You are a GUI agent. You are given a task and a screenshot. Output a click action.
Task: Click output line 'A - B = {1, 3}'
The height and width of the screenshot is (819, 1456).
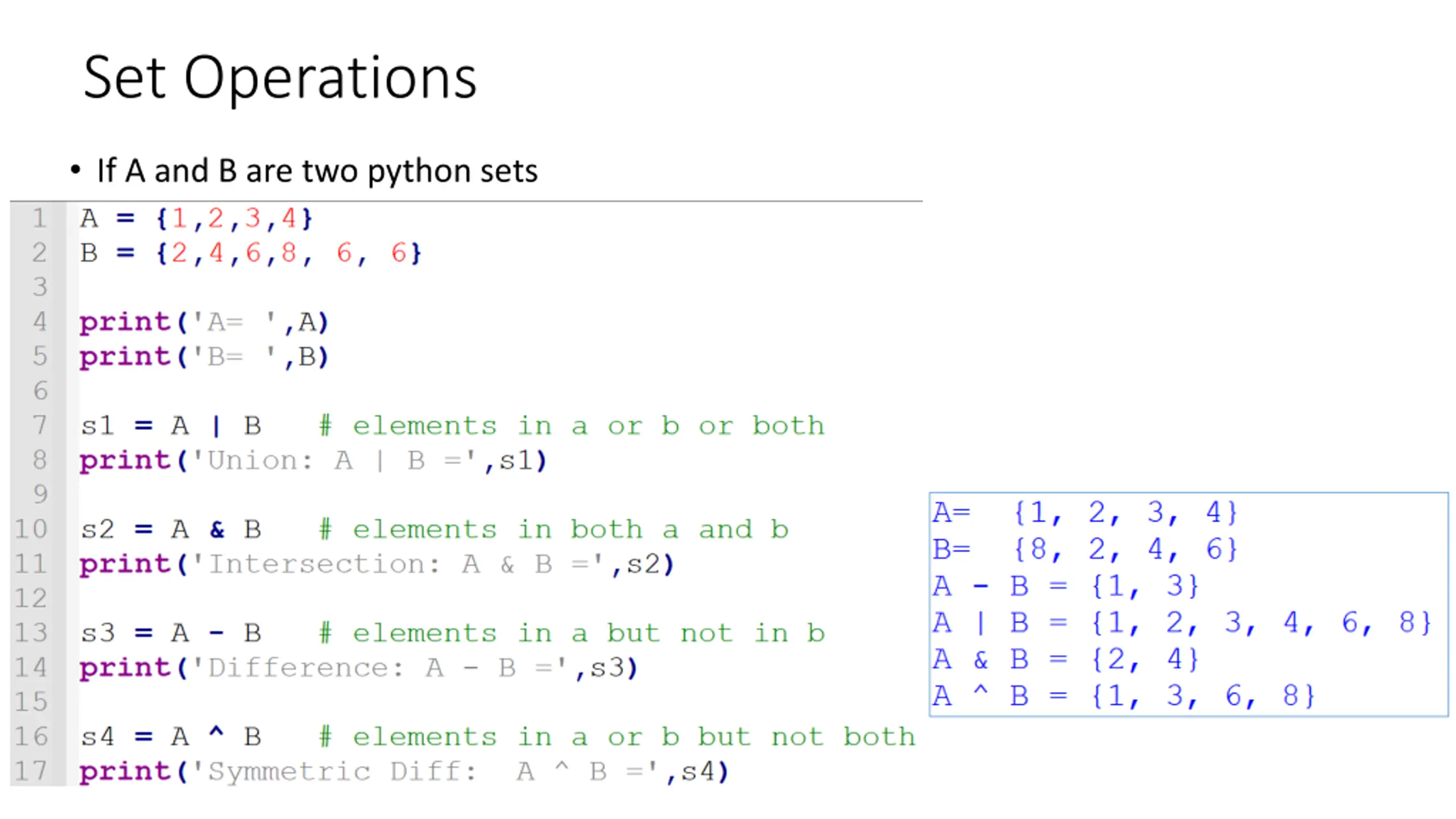tap(1065, 586)
